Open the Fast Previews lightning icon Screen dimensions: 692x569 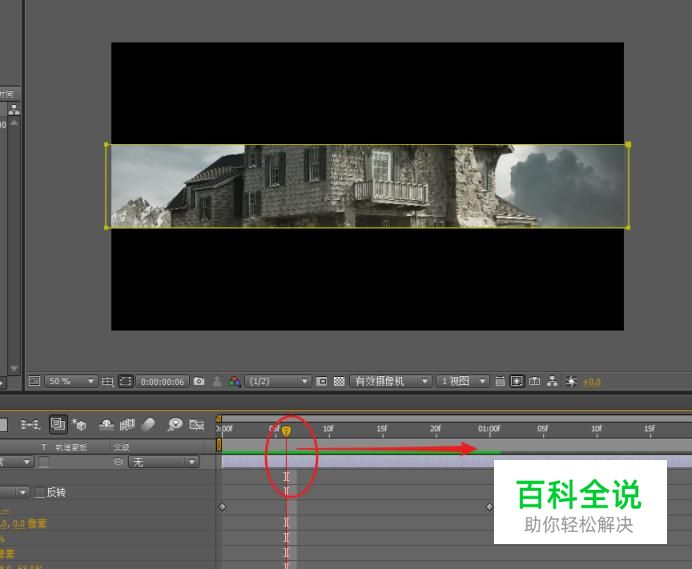click(517, 381)
